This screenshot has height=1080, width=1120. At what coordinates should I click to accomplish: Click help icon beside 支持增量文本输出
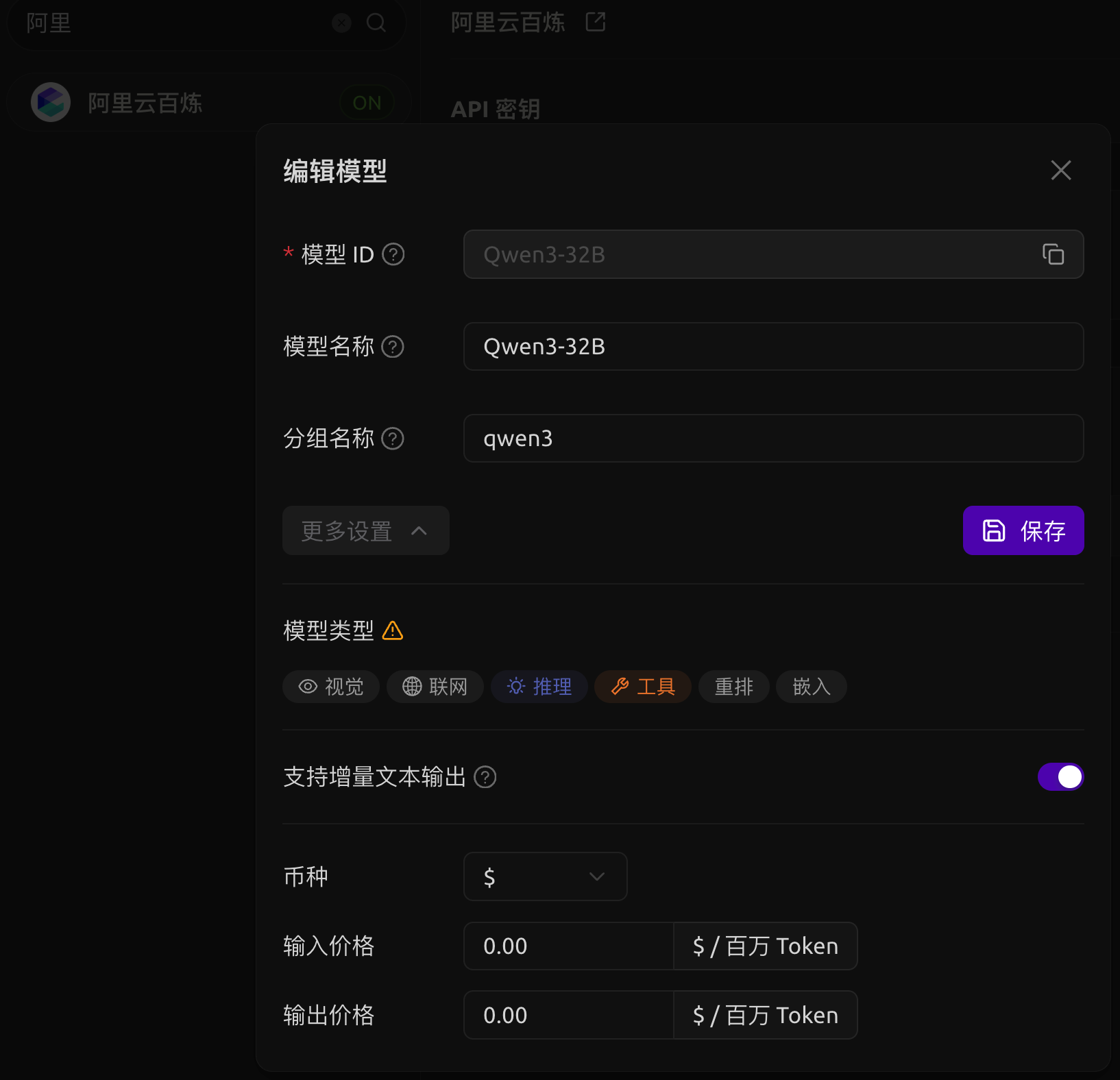[x=485, y=777]
